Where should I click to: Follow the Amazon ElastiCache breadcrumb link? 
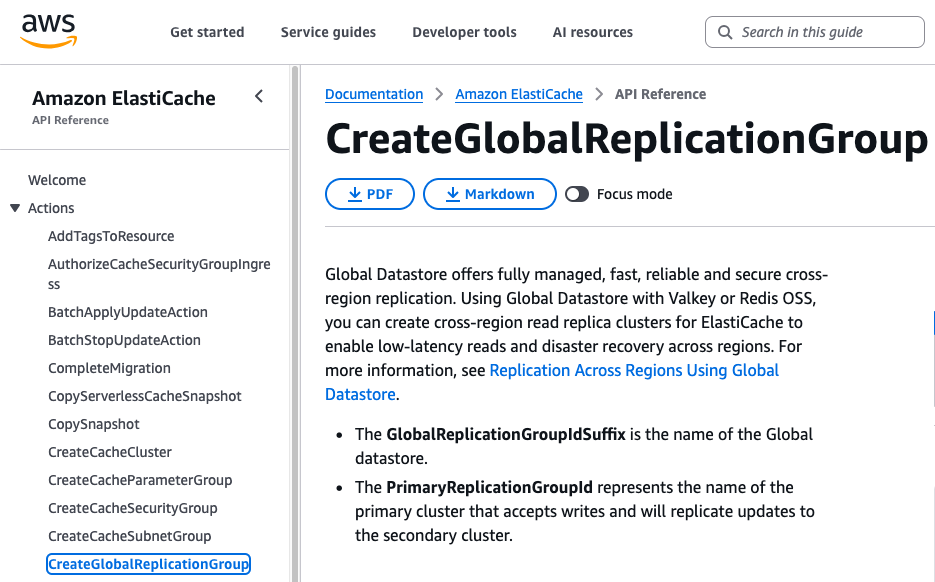(519, 94)
